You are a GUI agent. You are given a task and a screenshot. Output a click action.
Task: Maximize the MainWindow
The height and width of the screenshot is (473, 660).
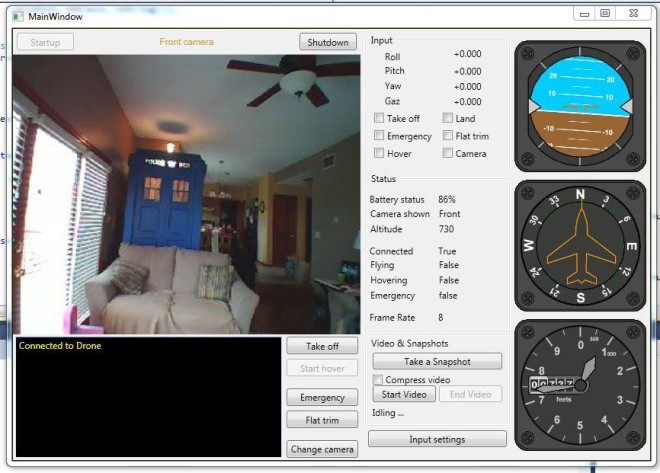[x=605, y=13]
